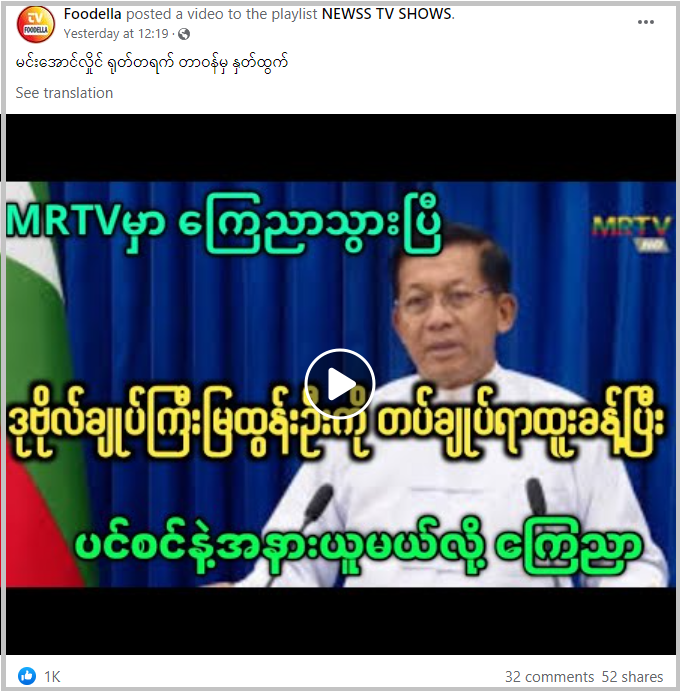The height and width of the screenshot is (691, 680).
Task: Click the green MRTV headline text on the video
Action: tap(224, 225)
